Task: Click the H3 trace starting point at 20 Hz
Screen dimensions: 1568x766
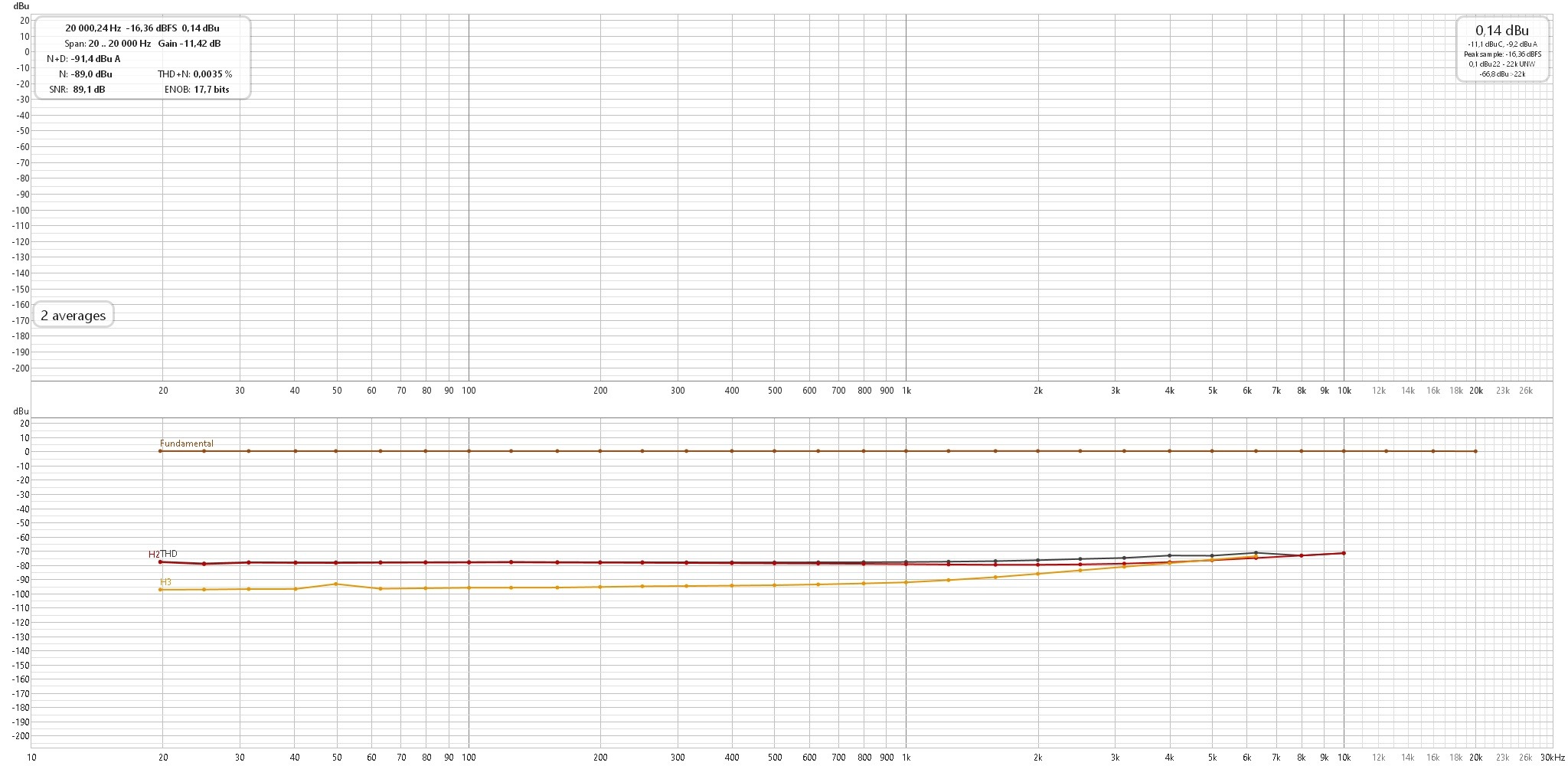Action: tap(160, 589)
